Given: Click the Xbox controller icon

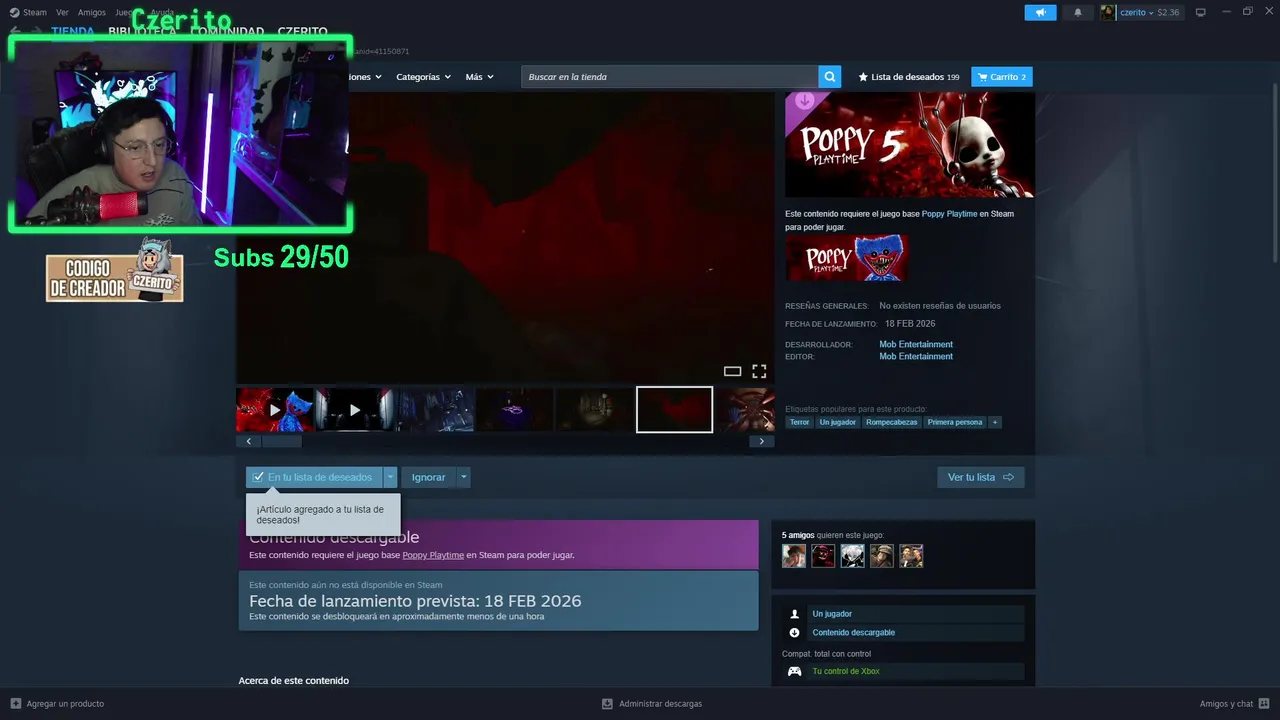Looking at the screenshot, I should [794, 671].
